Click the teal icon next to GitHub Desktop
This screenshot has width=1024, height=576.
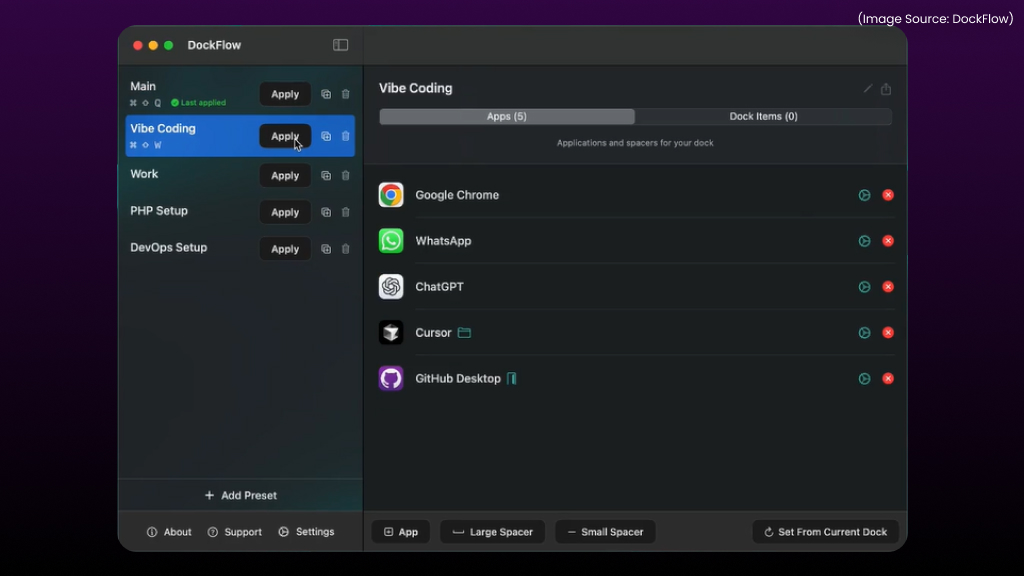[x=511, y=379]
